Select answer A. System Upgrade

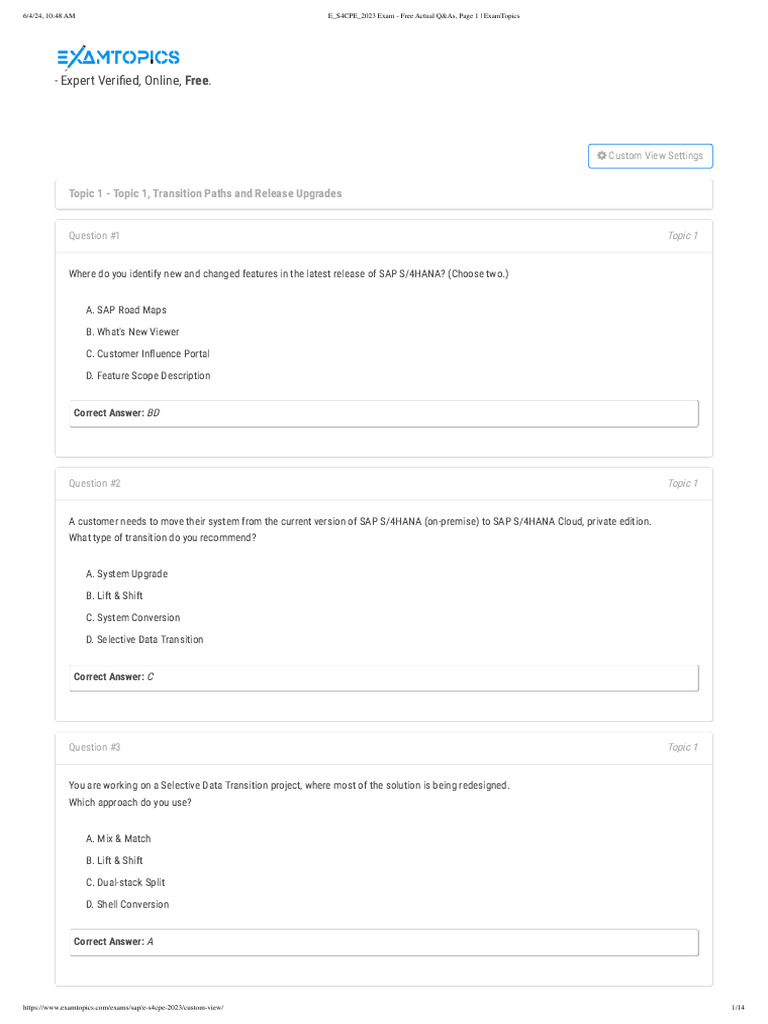click(x=126, y=574)
